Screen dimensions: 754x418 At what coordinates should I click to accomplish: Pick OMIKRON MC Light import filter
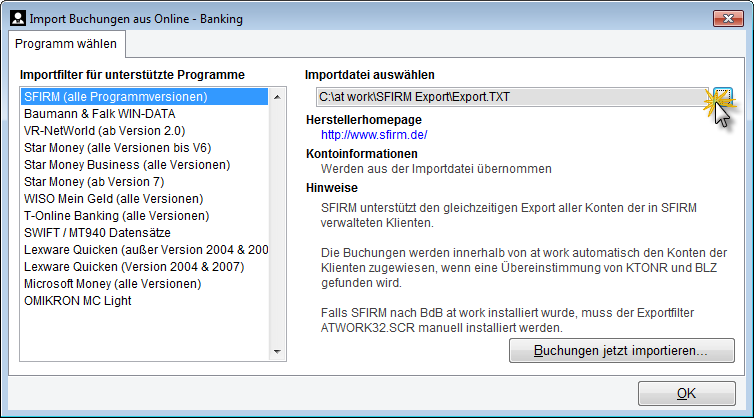(144, 301)
